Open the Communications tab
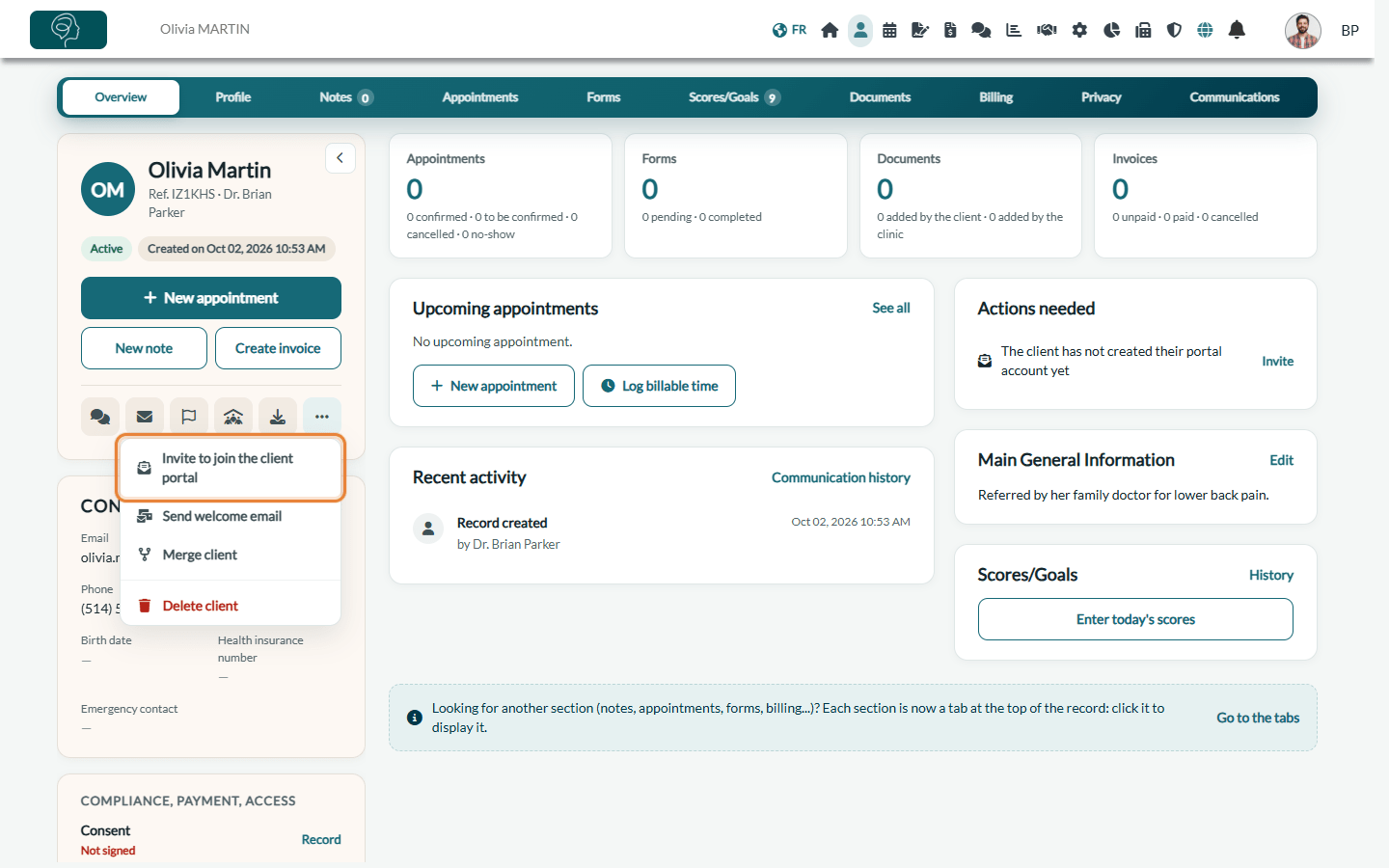This screenshot has width=1389, height=868. (1235, 97)
